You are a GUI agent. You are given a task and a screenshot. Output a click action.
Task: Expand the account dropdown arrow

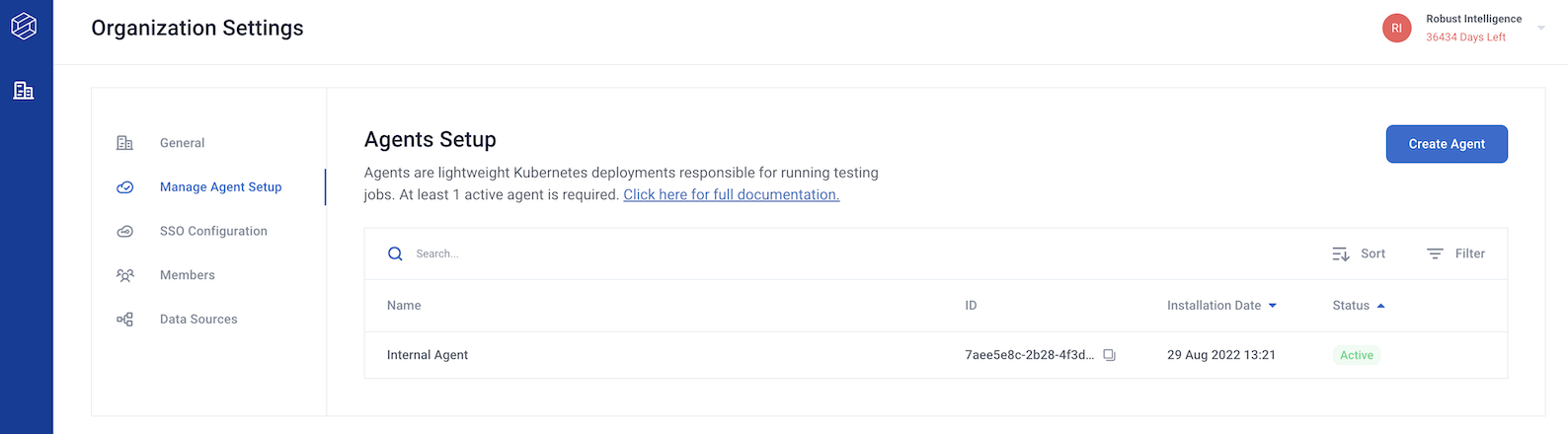coord(1541,28)
